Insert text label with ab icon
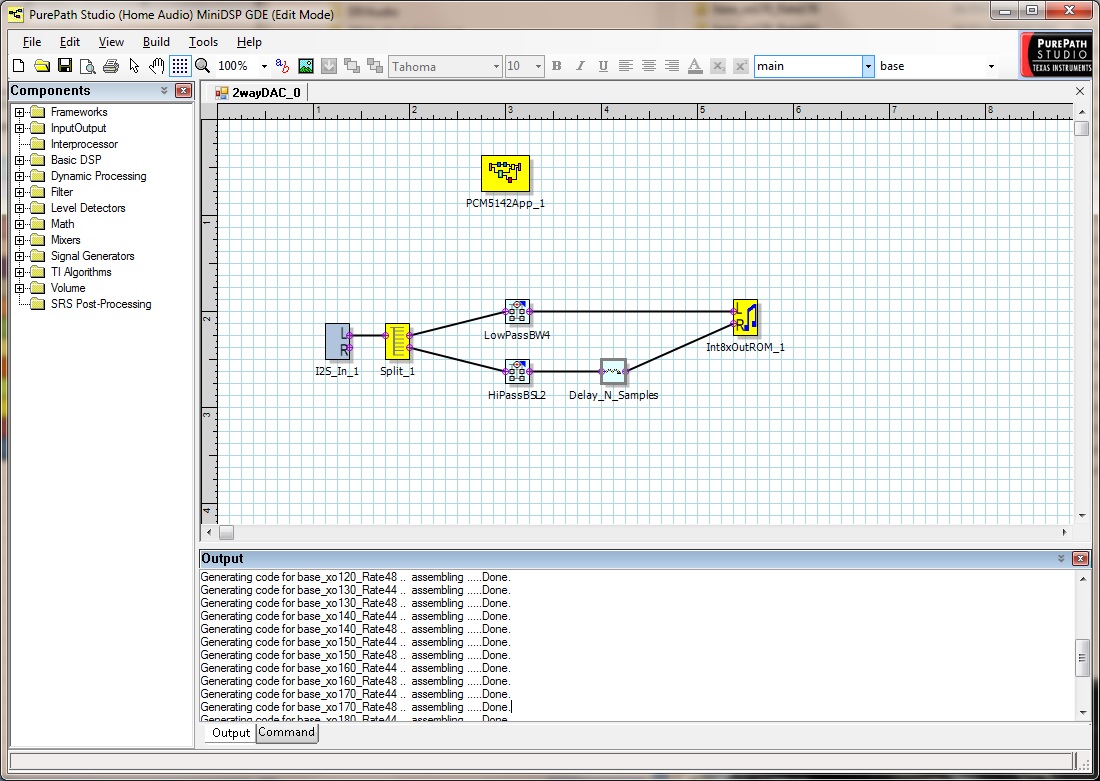Image resolution: width=1100 pixels, height=781 pixels. 283,66
